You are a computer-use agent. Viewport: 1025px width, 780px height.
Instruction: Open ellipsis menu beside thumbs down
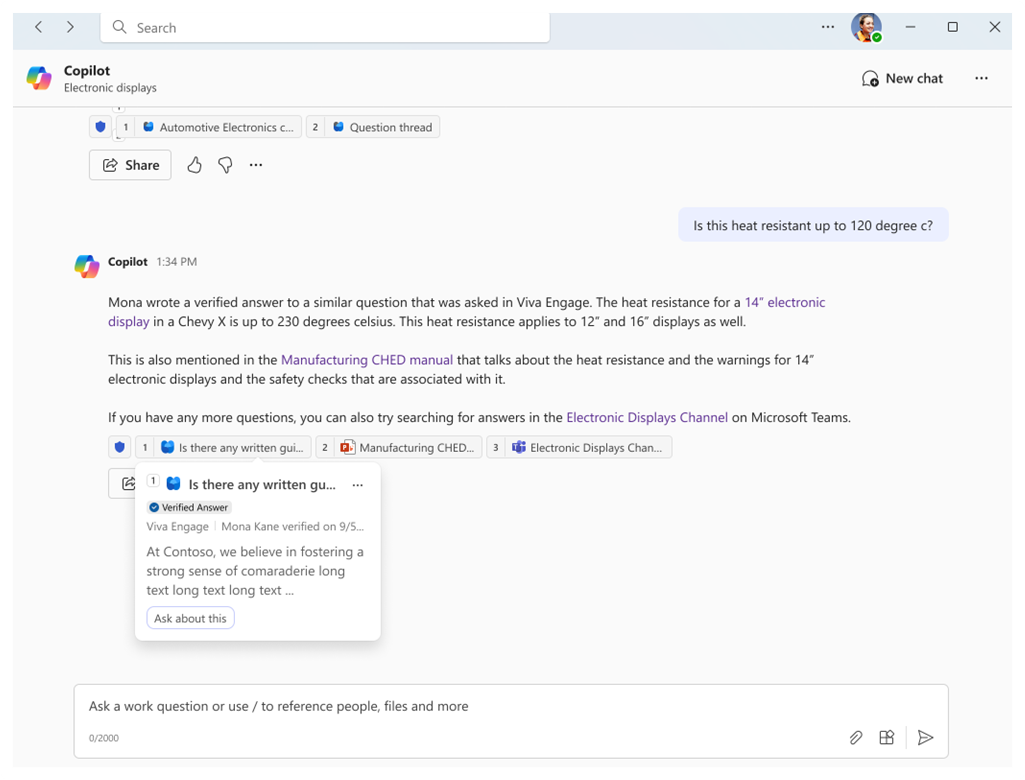click(x=256, y=165)
